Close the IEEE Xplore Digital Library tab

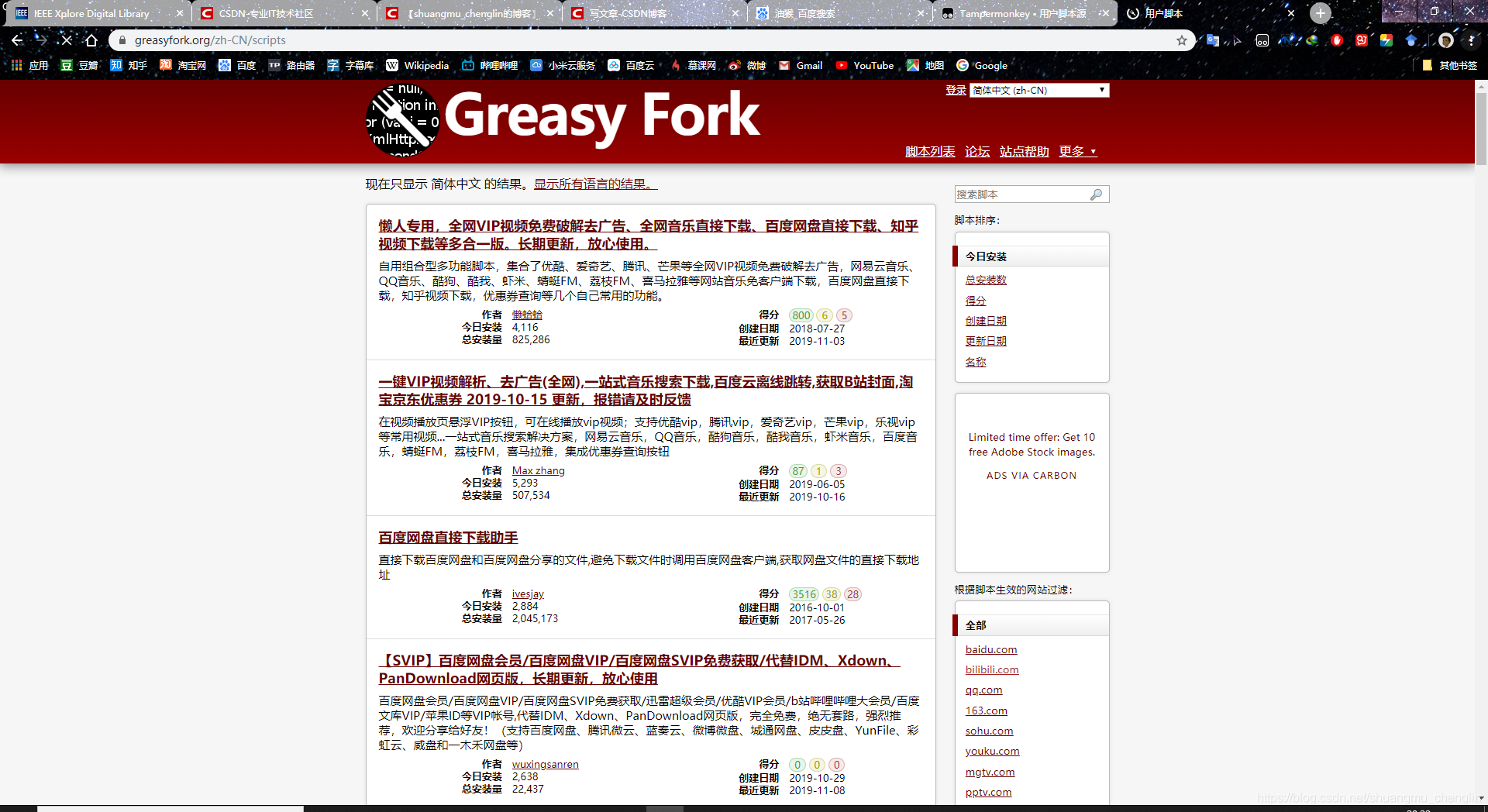(x=180, y=13)
